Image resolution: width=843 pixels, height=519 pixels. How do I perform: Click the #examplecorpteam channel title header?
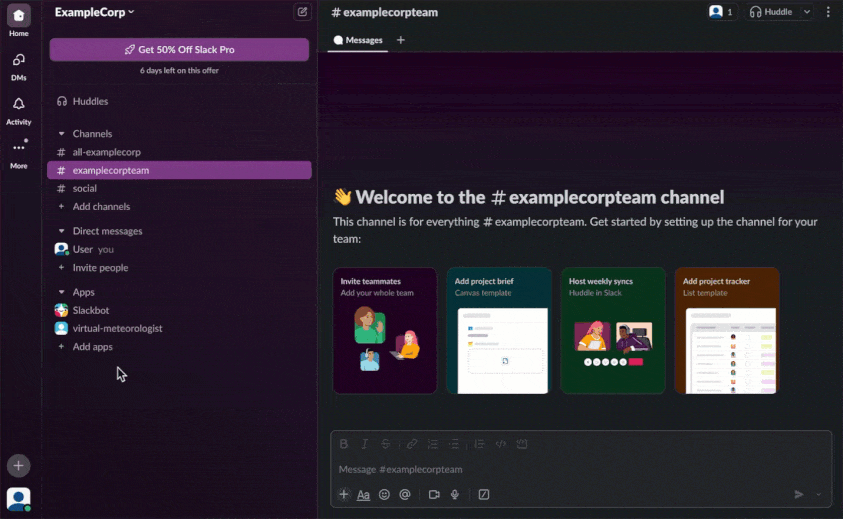(385, 12)
